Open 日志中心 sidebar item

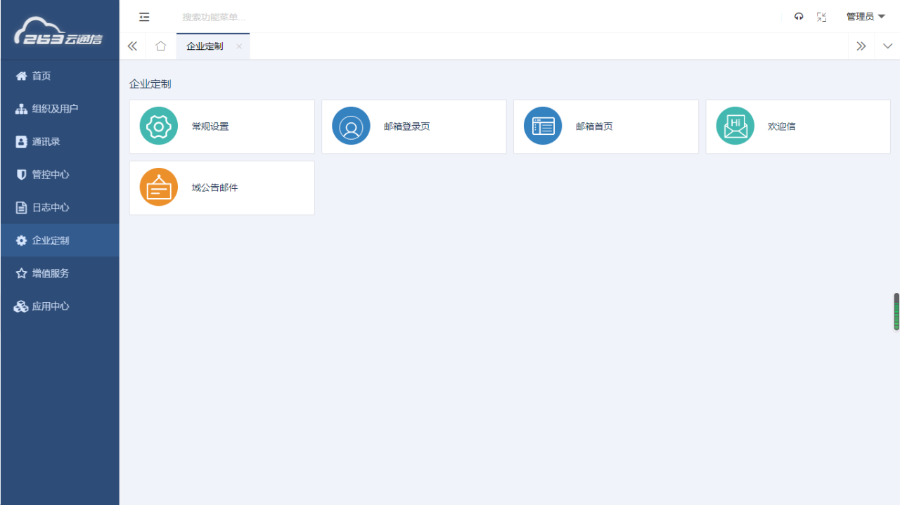(50, 208)
